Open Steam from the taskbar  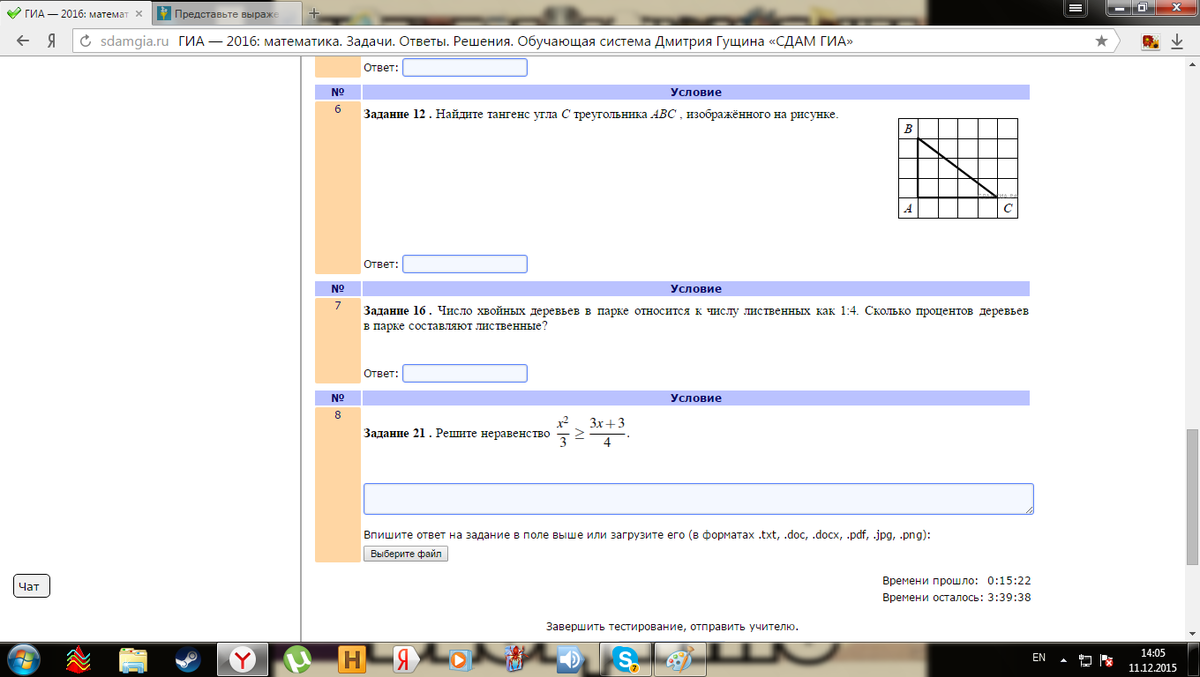(187, 659)
